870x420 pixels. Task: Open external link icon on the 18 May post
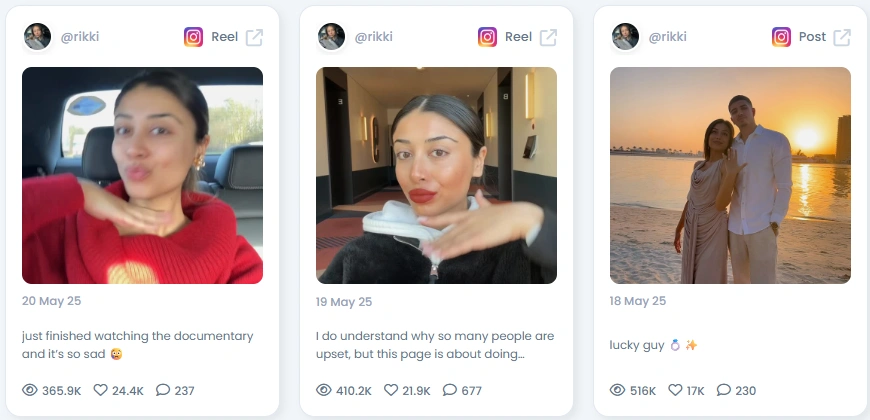point(842,37)
